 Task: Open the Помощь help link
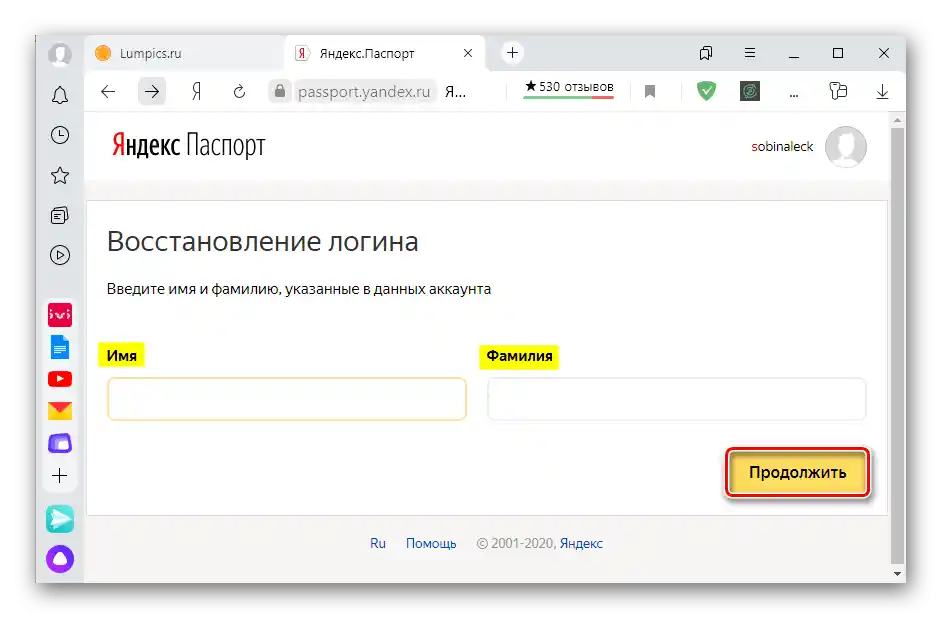(x=431, y=543)
